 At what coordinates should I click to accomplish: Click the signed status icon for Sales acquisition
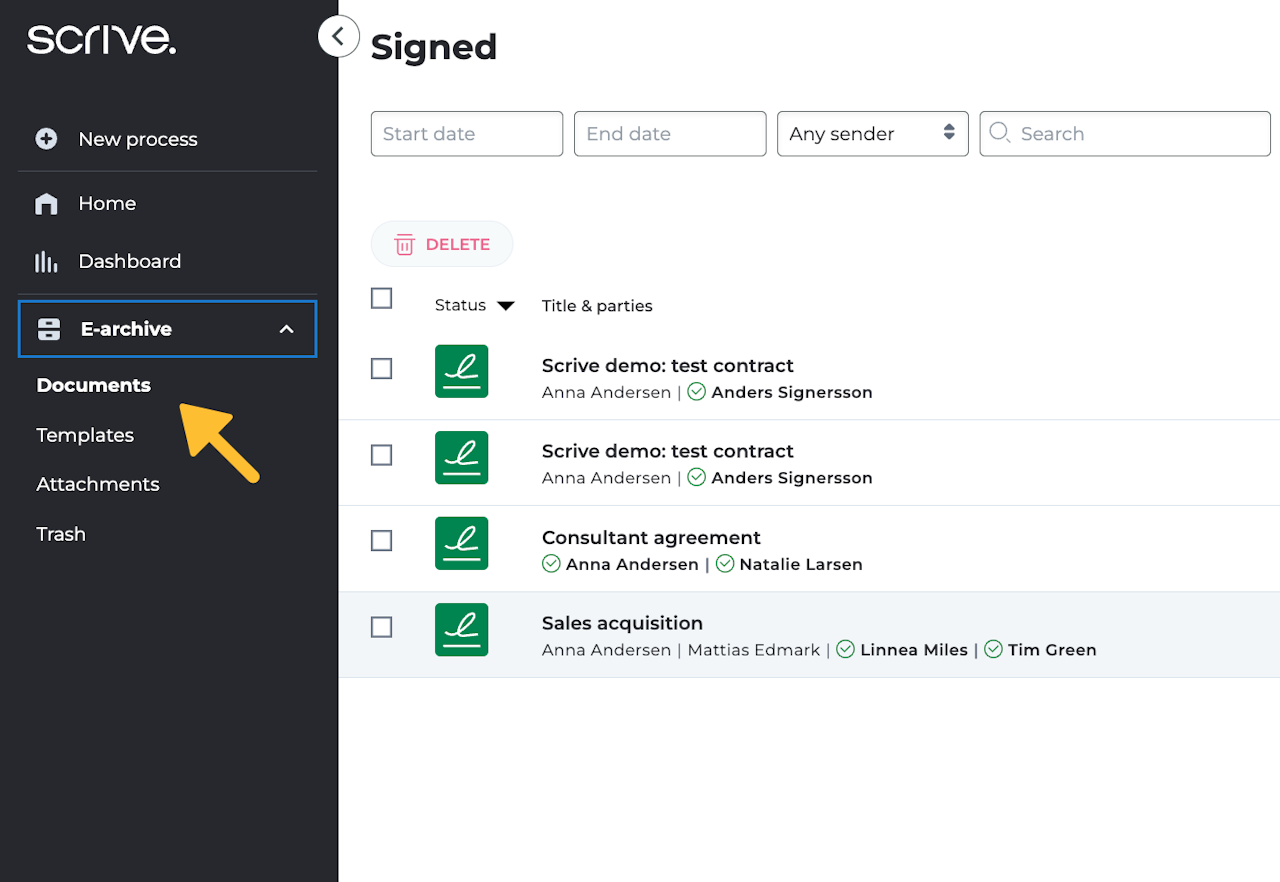point(461,629)
